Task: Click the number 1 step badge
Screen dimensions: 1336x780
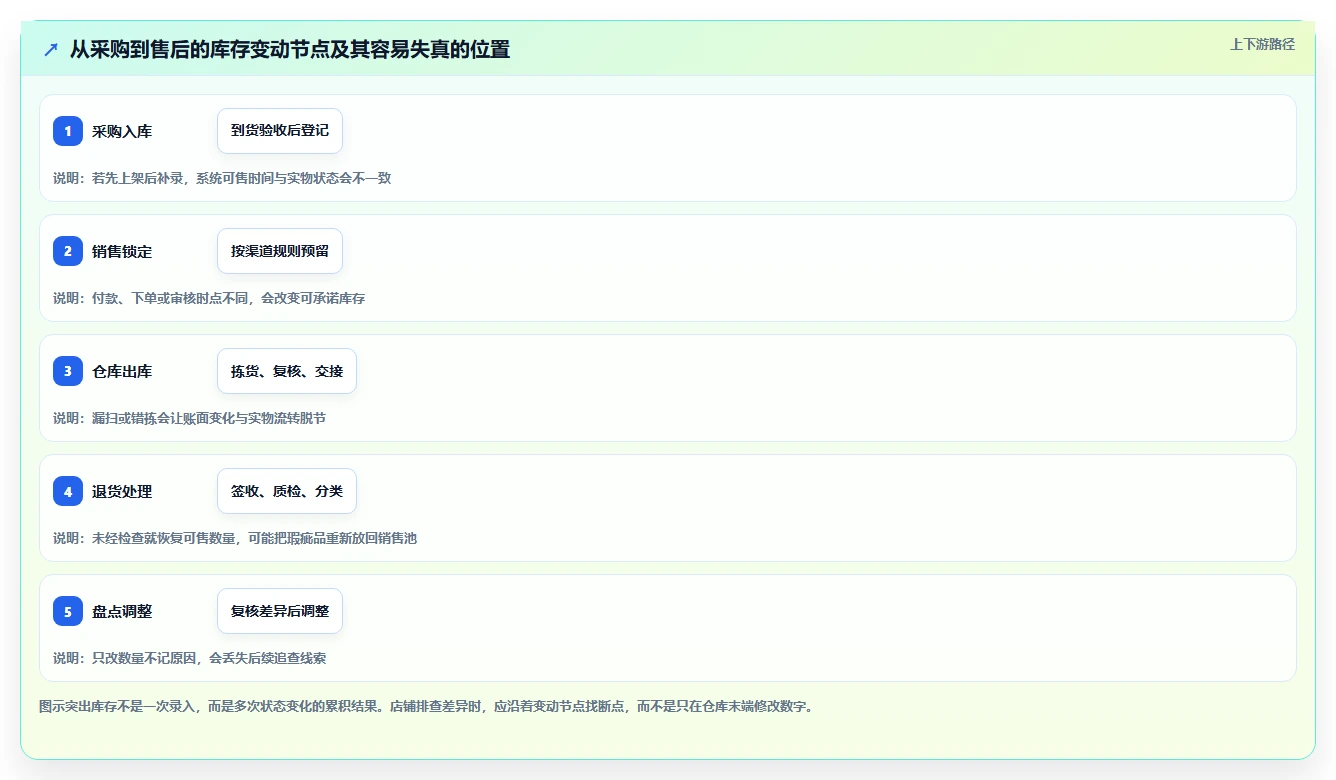Action: [68, 131]
